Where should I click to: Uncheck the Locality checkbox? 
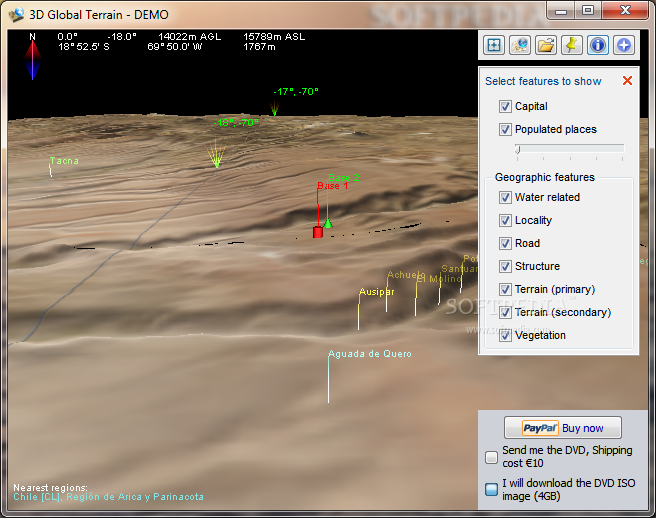click(x=505, y=221)
